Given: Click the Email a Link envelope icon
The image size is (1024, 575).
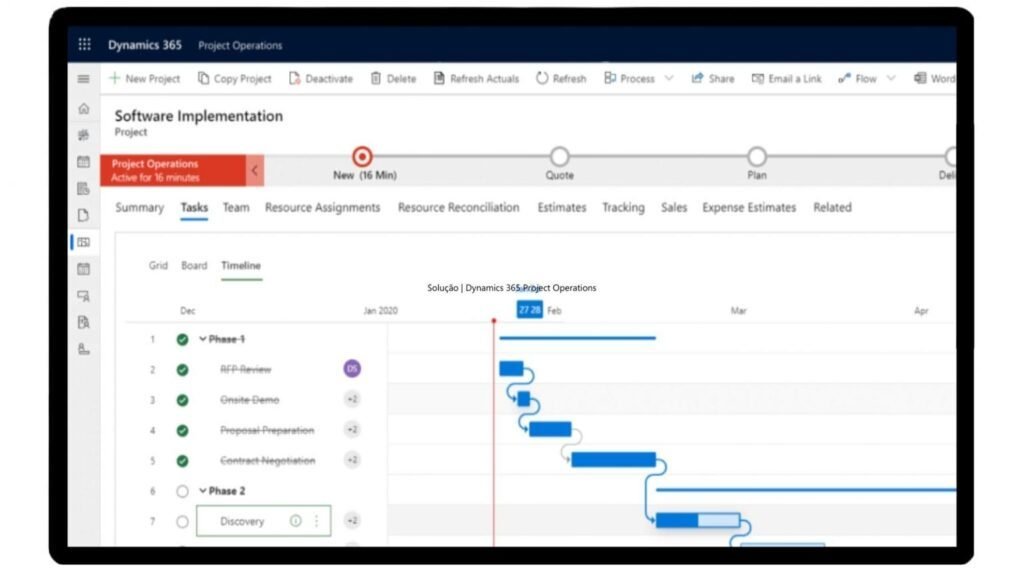Looking at the screenshot, I should (758, 78).
